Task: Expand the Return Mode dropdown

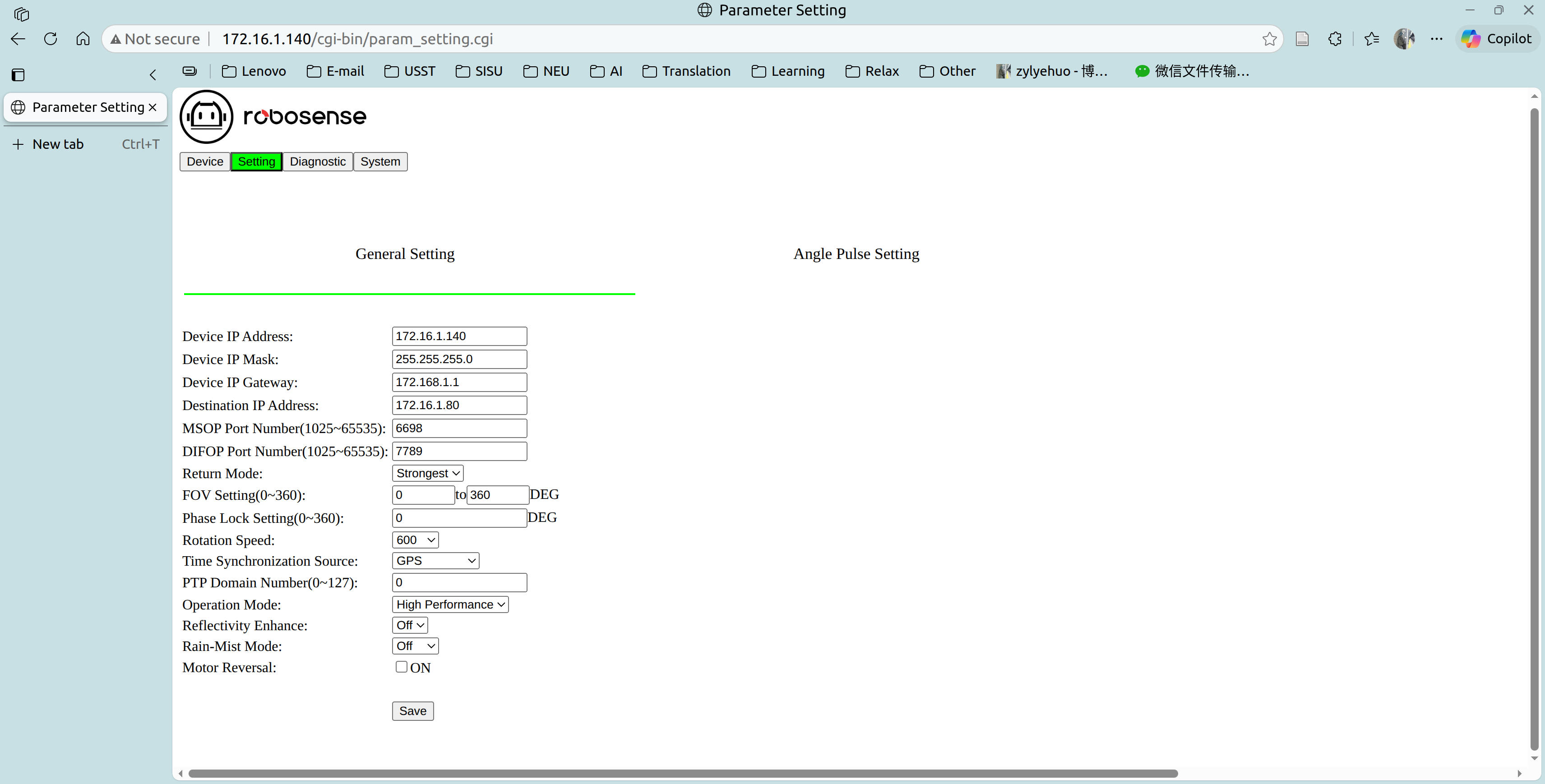Action: (x=428, y=474)
